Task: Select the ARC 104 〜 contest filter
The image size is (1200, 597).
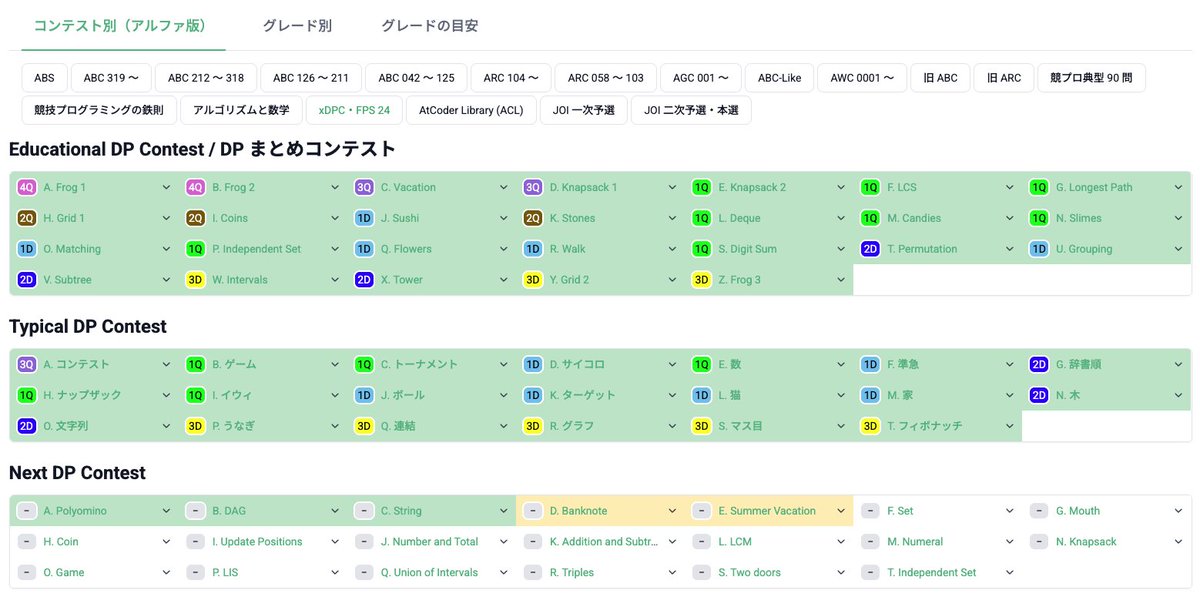Action: click(511, 78)
